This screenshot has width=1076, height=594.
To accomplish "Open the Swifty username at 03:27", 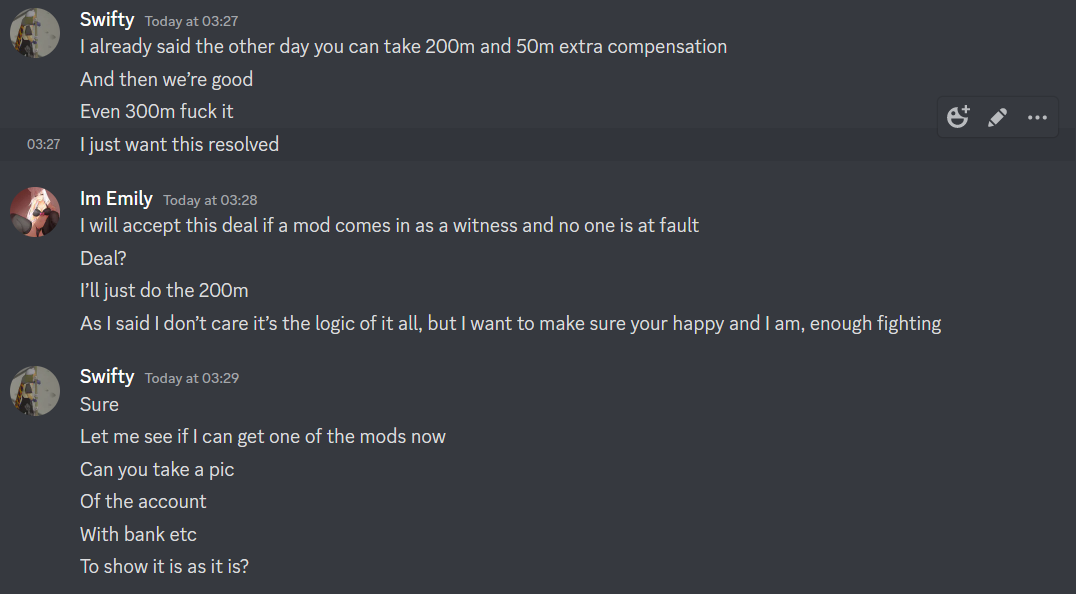I will (107, 20).
